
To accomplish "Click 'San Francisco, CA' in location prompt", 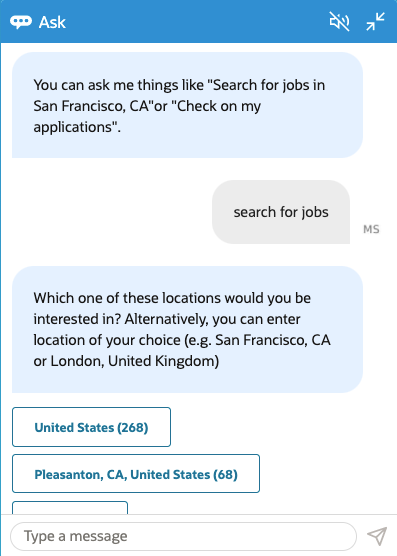I will coord(273,340).
